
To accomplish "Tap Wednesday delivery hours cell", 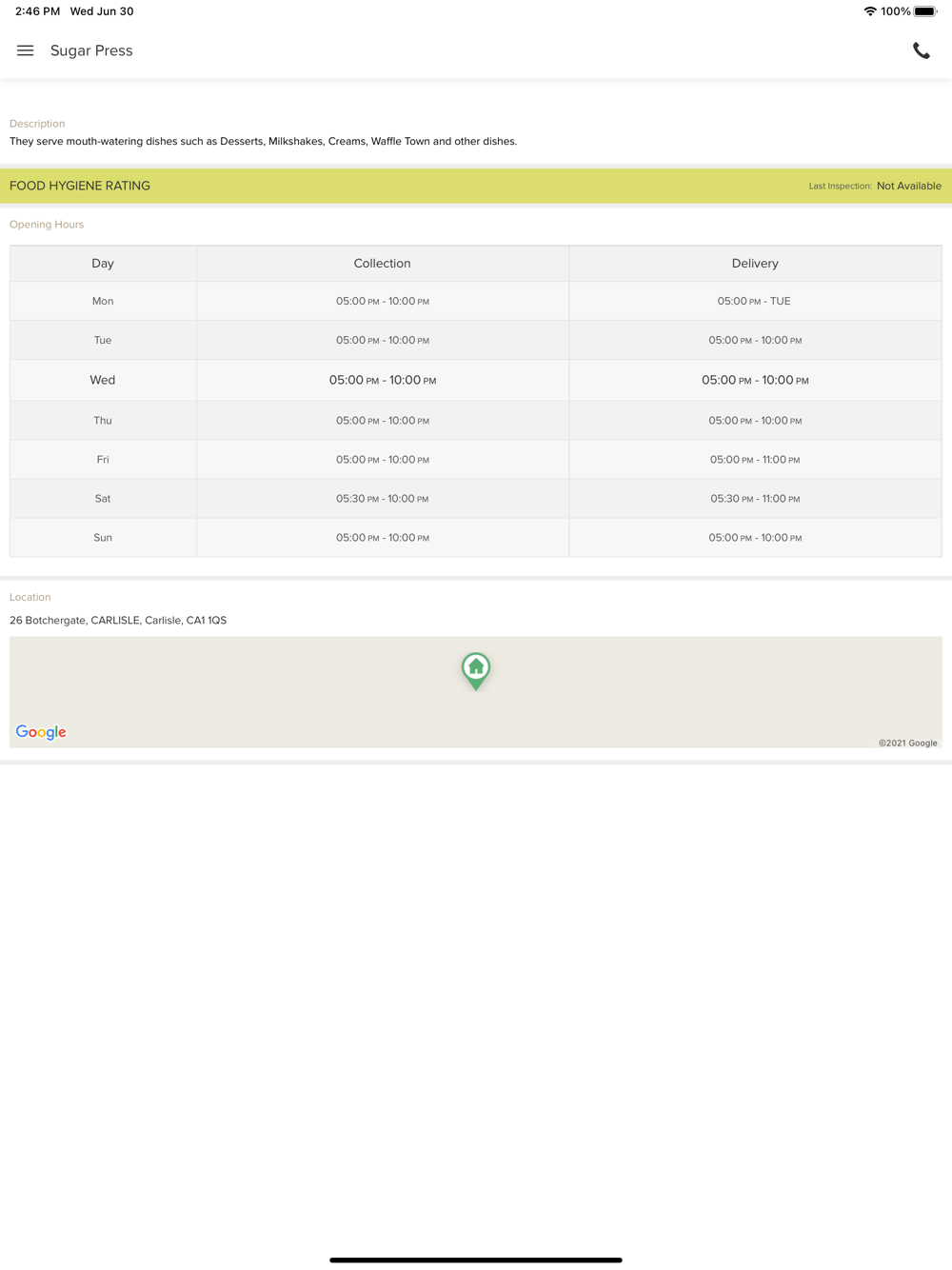I will (x=755, y=380).
